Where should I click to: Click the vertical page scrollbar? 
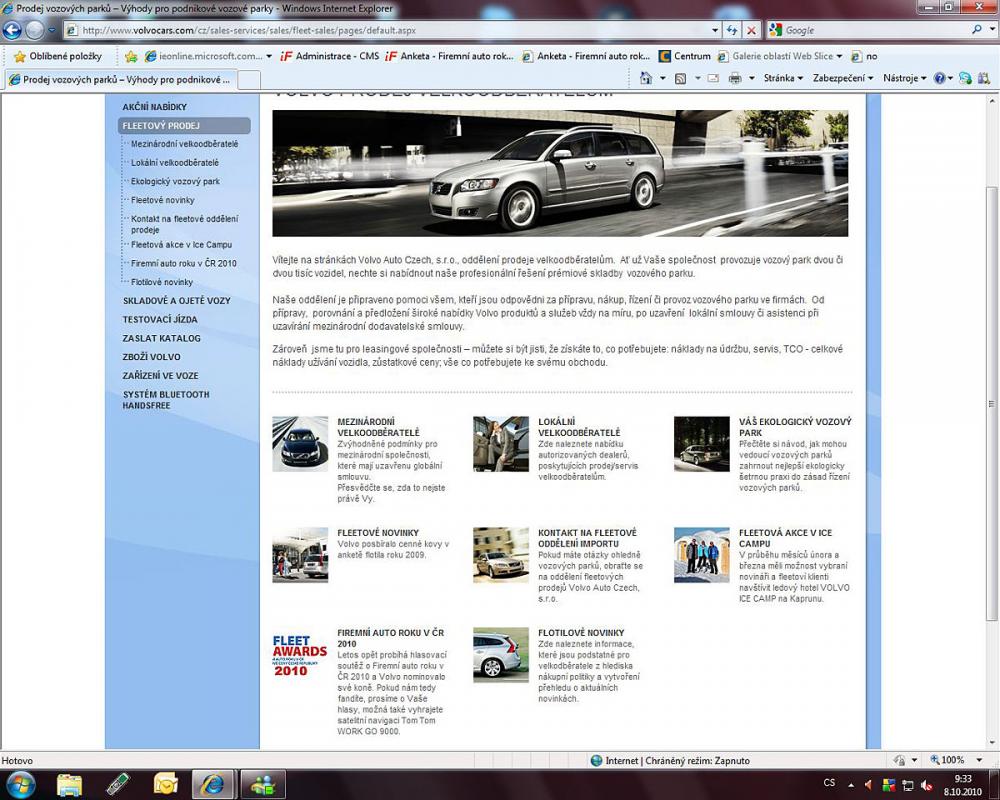[x=992, y=403]
